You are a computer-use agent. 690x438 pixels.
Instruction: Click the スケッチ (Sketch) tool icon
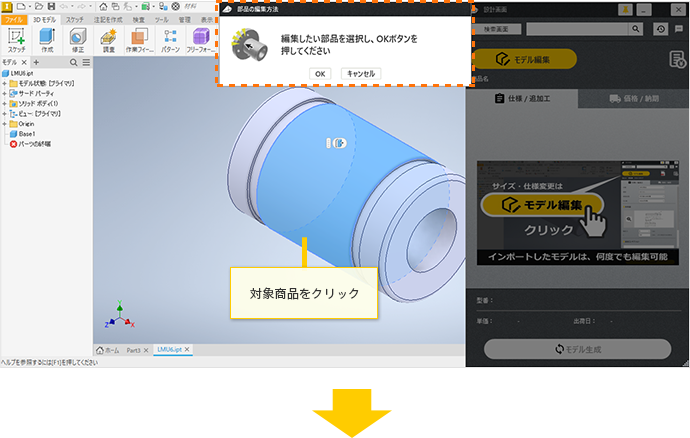[16, 38]
